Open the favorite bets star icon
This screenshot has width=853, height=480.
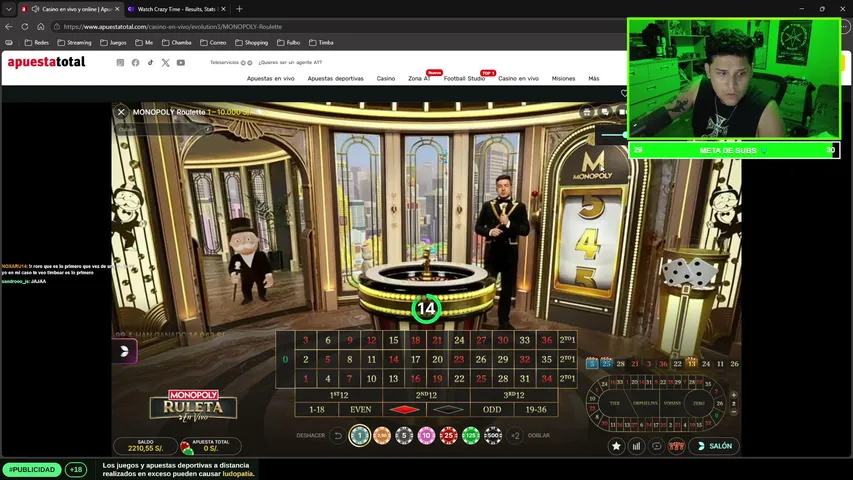point(616,446)
